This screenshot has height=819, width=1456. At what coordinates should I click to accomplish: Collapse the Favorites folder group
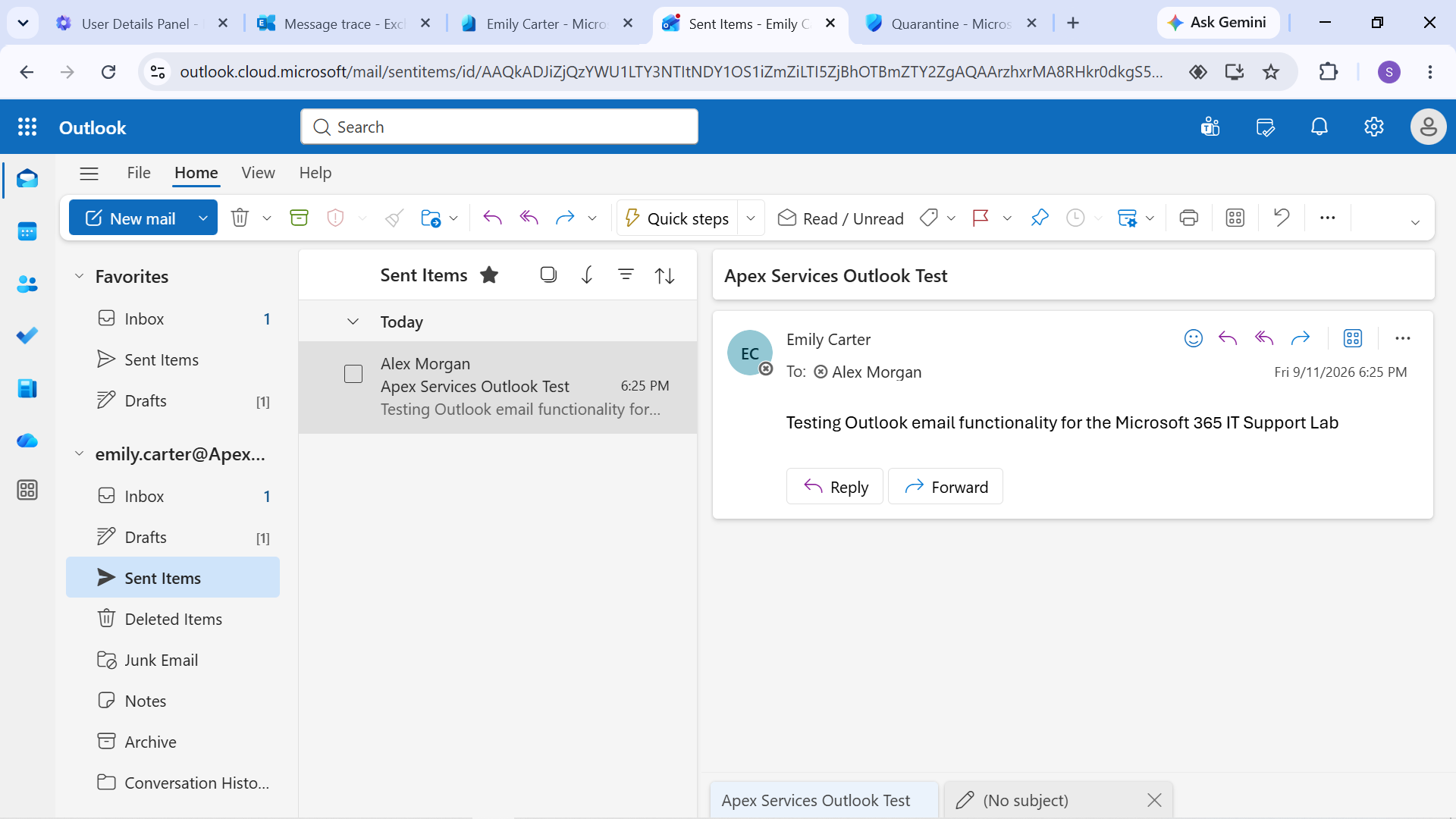click(79, 276)
